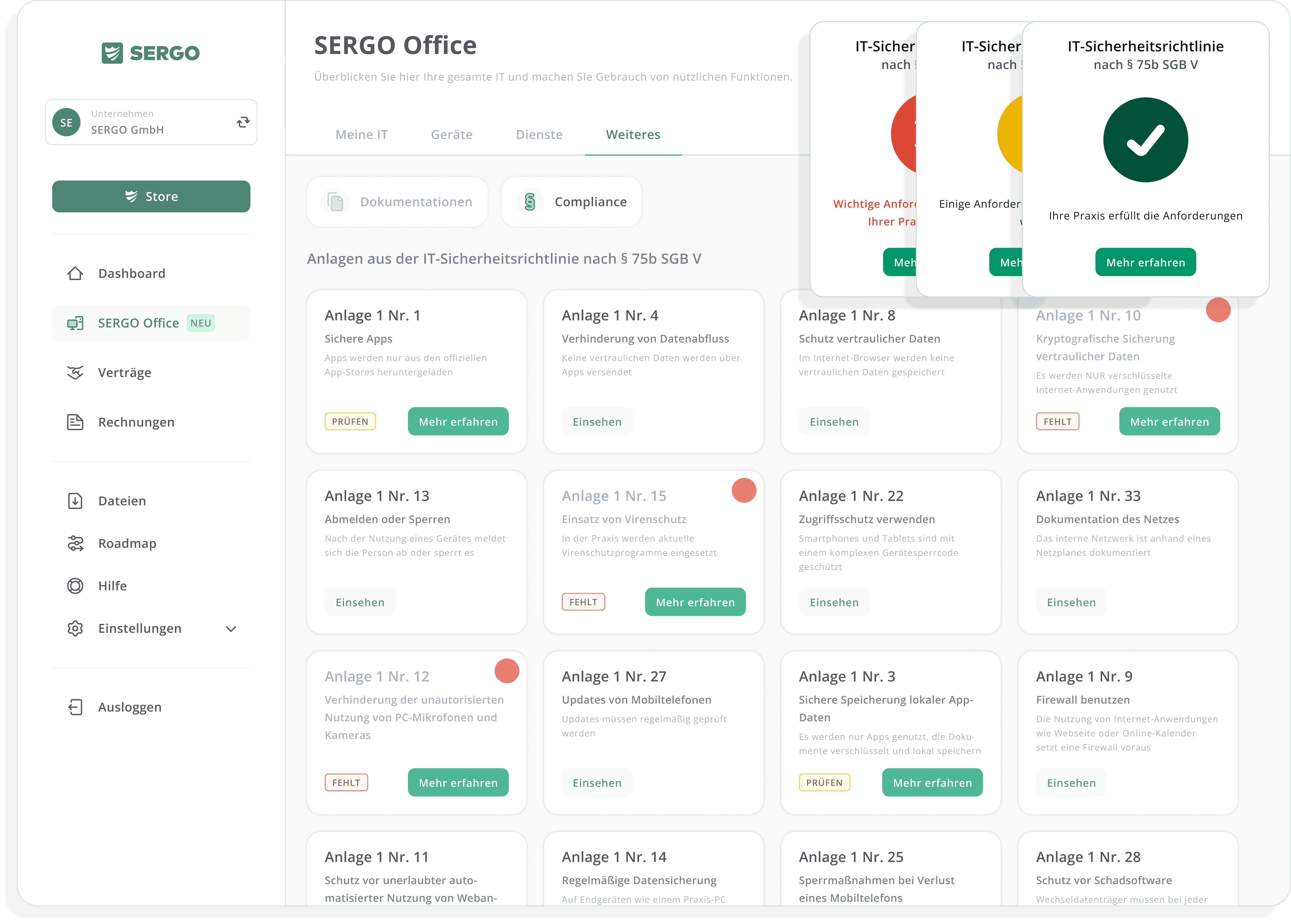Switch to the Meine IT tab
This screenshot has height=924, width=1291.
[362, 135]
